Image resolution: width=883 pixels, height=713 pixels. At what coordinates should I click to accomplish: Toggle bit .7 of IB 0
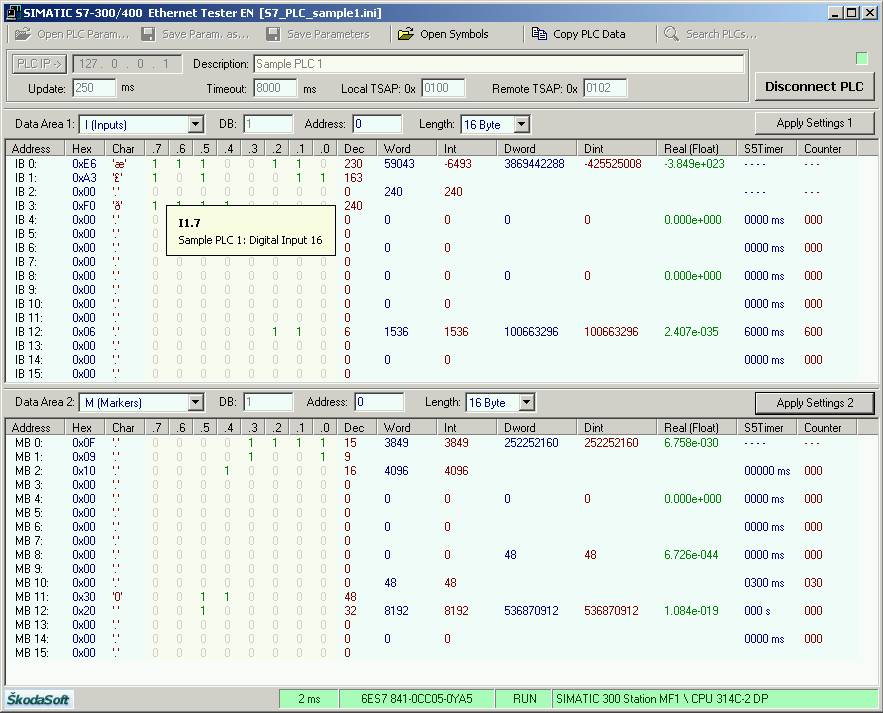point(155,164)
